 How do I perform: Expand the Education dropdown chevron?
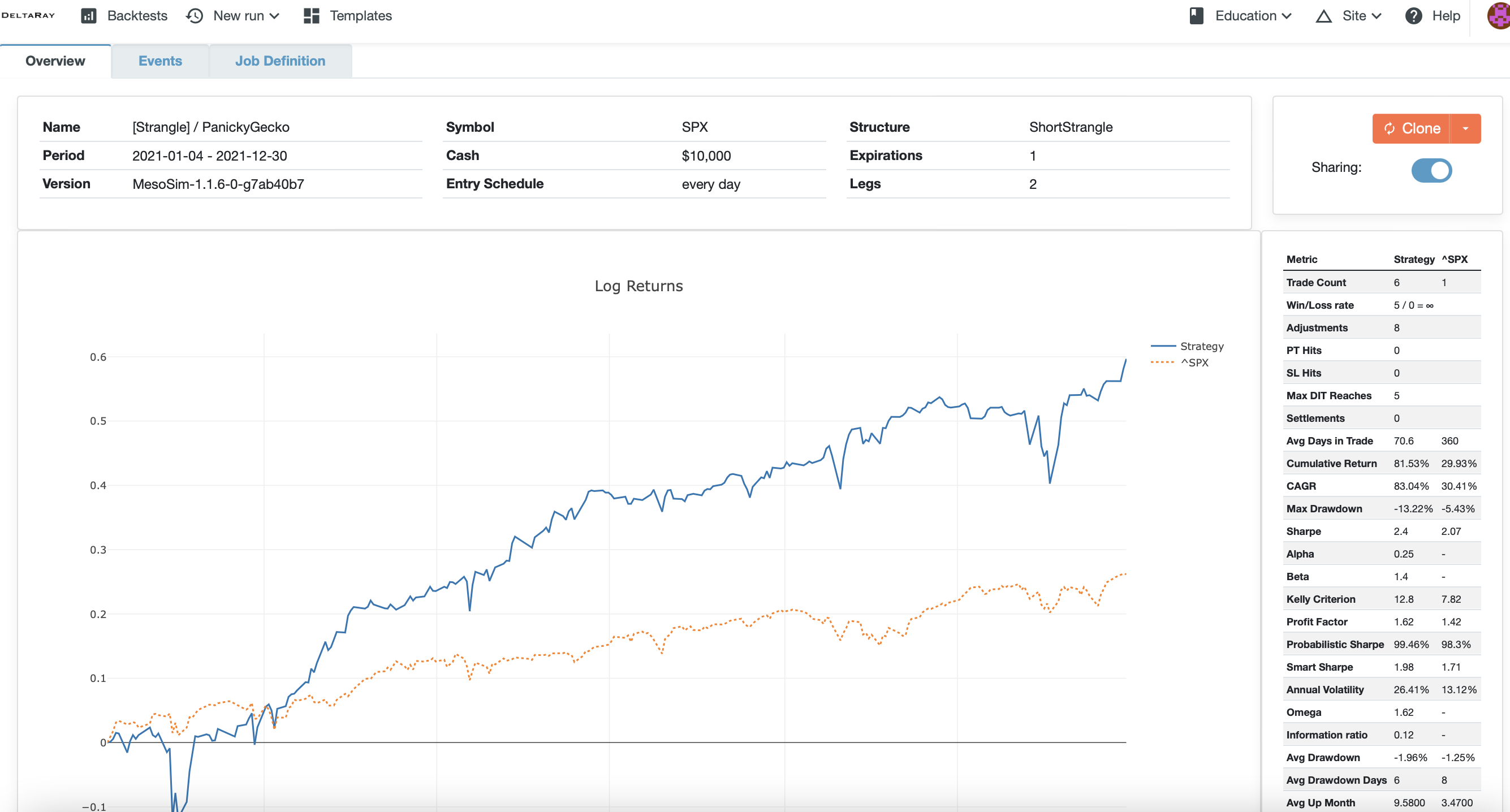coord(1287,16)
